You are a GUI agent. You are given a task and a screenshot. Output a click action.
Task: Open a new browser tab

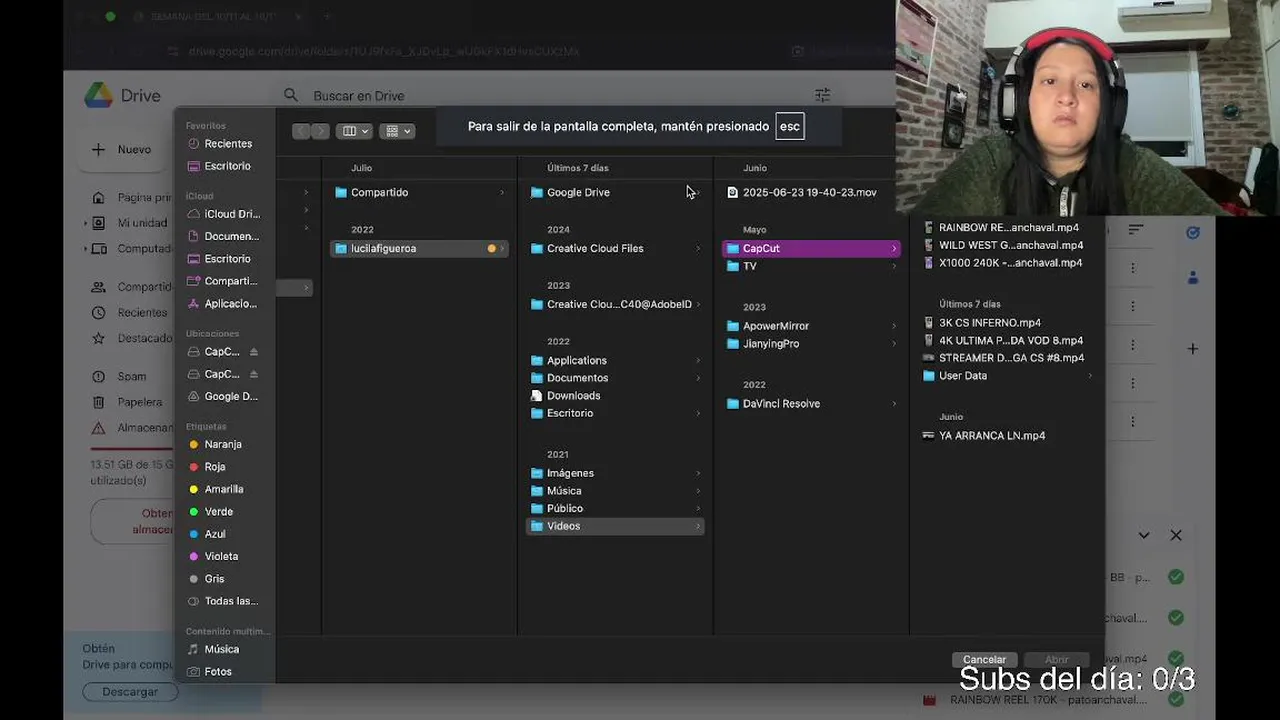click(326, 17)
